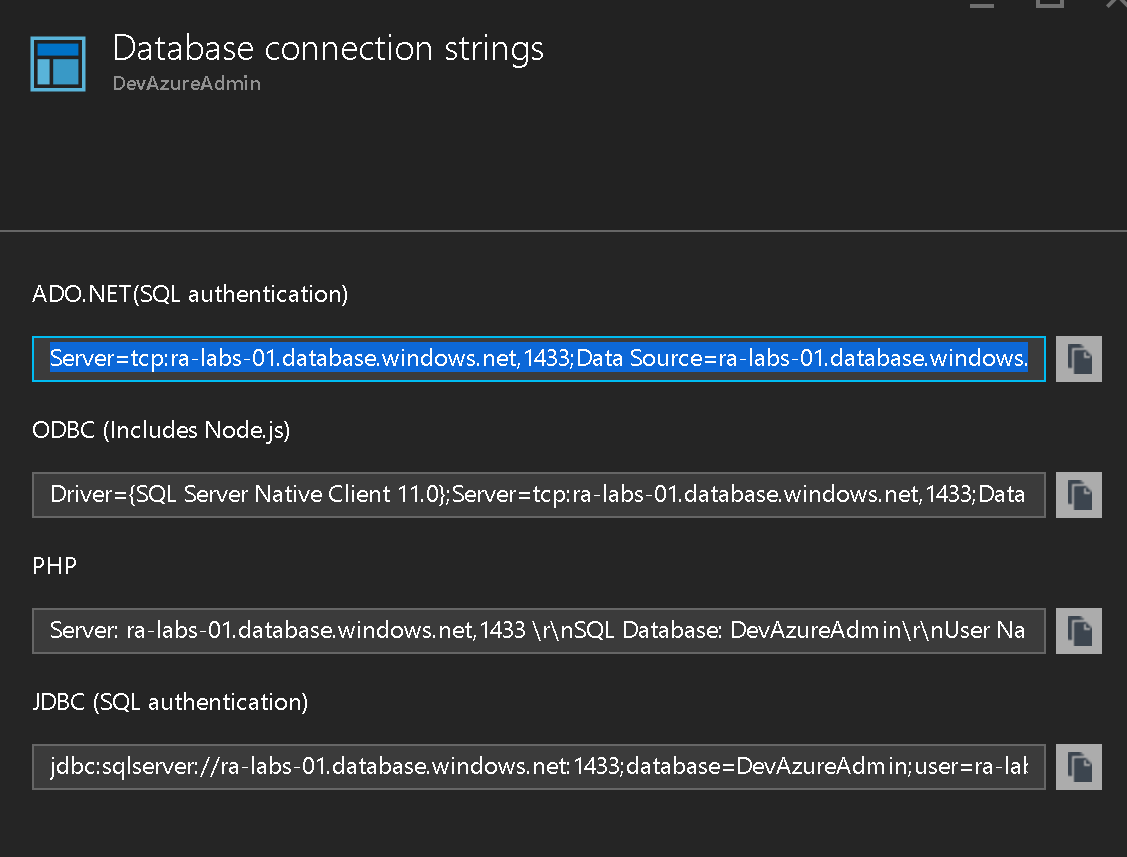1127x857 pixels.
Task: Click the "Database connection strings" title
Action: click(328, 48)
